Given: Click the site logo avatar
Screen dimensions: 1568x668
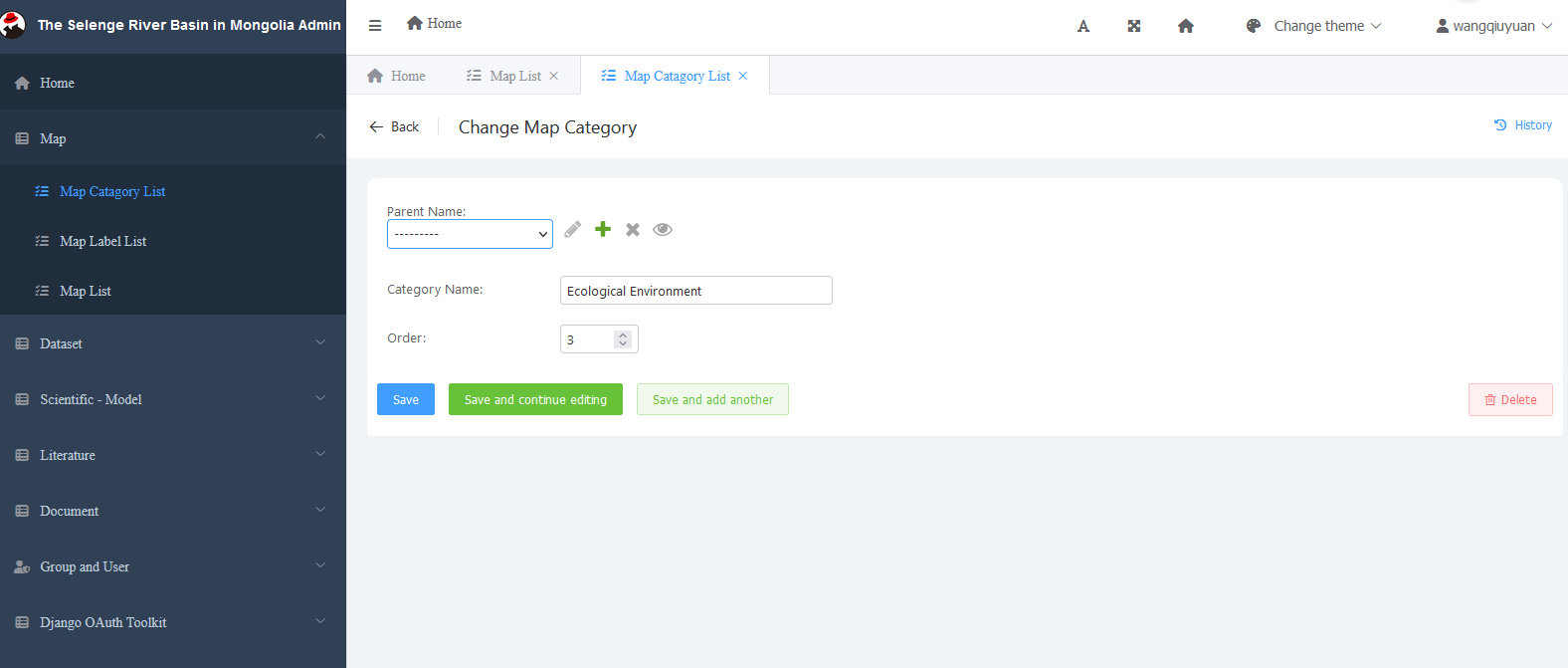Looking at the screenshot, I should coord(13,25).
